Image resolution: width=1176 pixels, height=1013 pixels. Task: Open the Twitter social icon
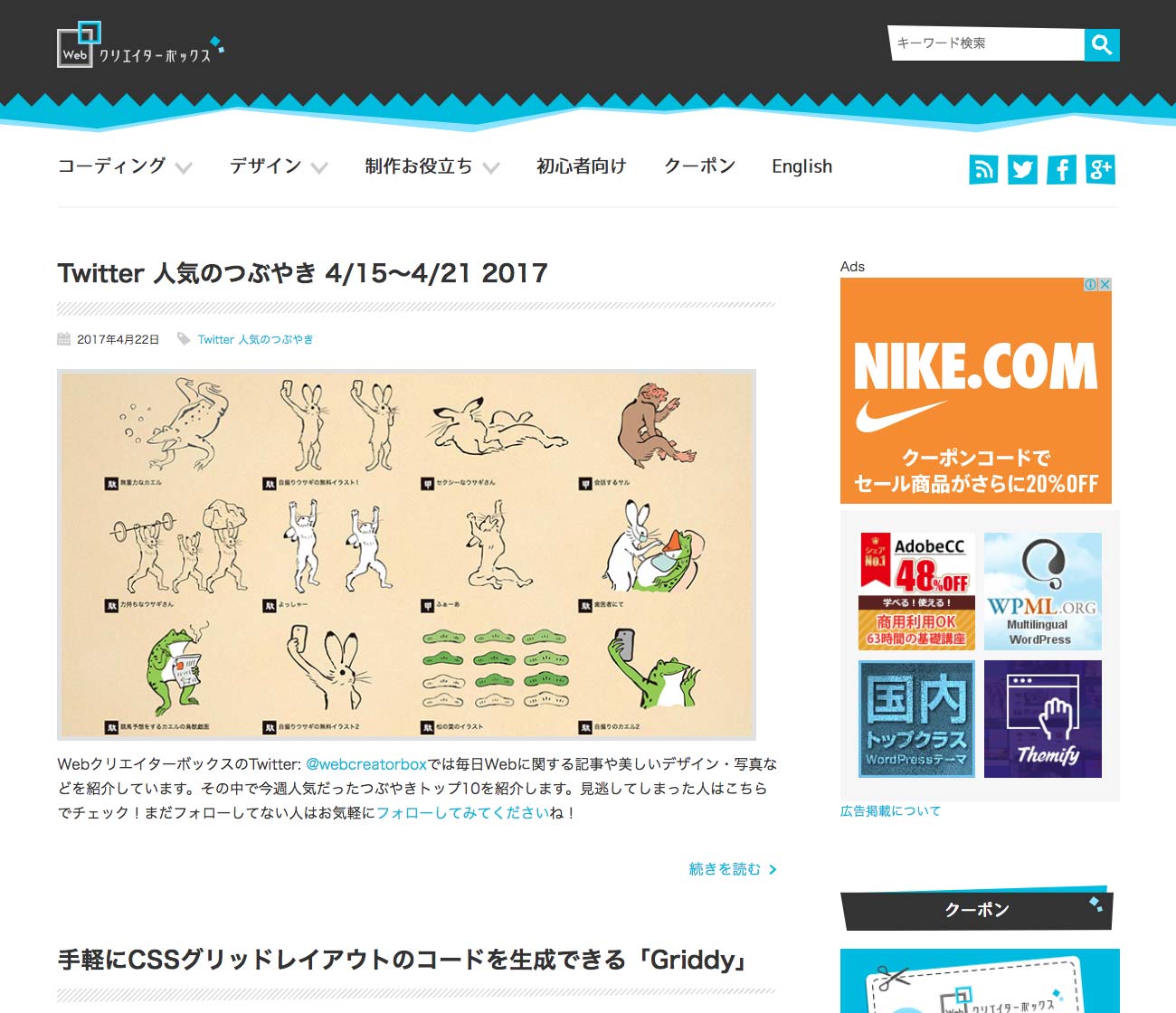tap(1022, 169)
